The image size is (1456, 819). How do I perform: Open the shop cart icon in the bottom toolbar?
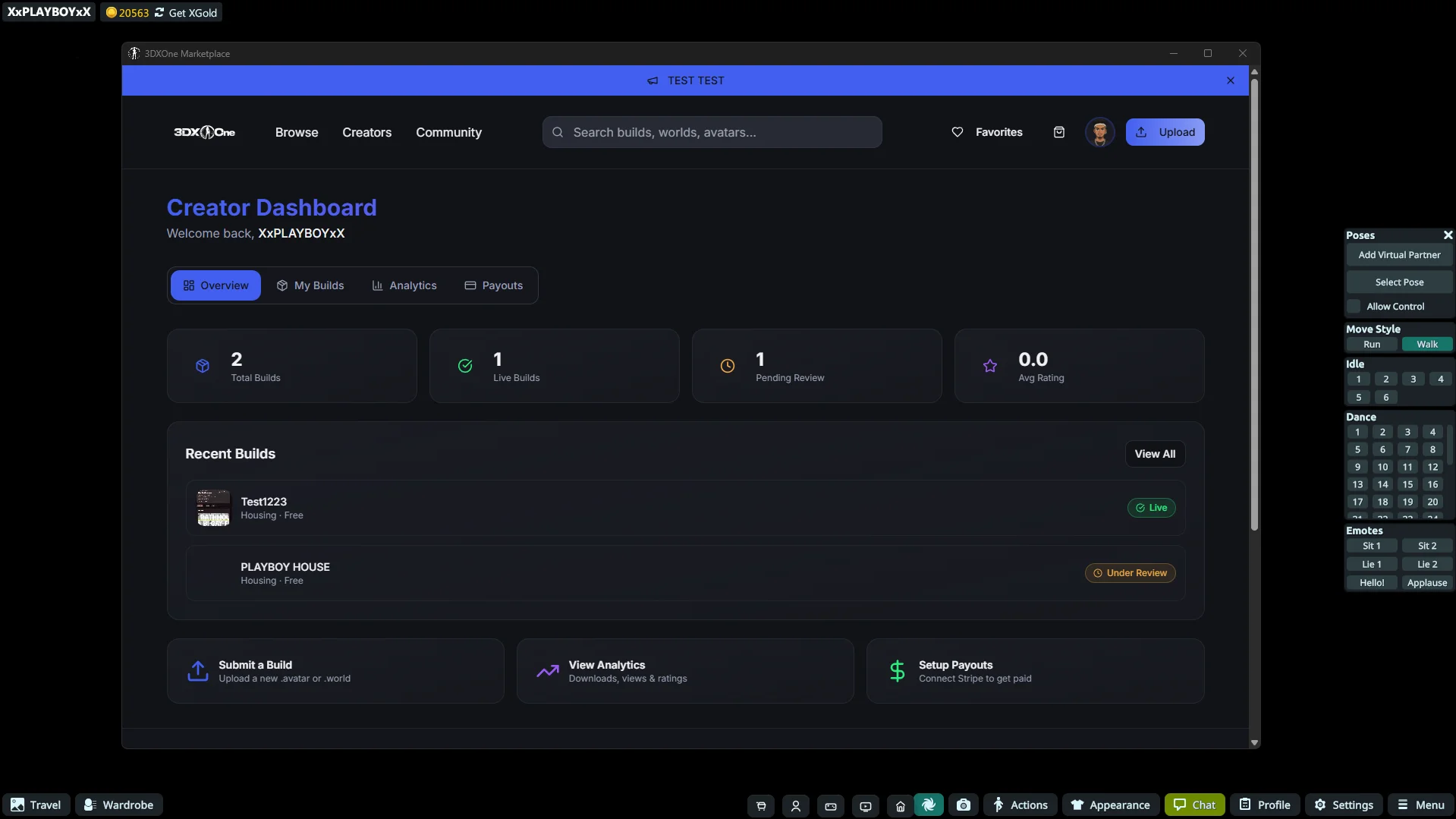click(761, 805)
